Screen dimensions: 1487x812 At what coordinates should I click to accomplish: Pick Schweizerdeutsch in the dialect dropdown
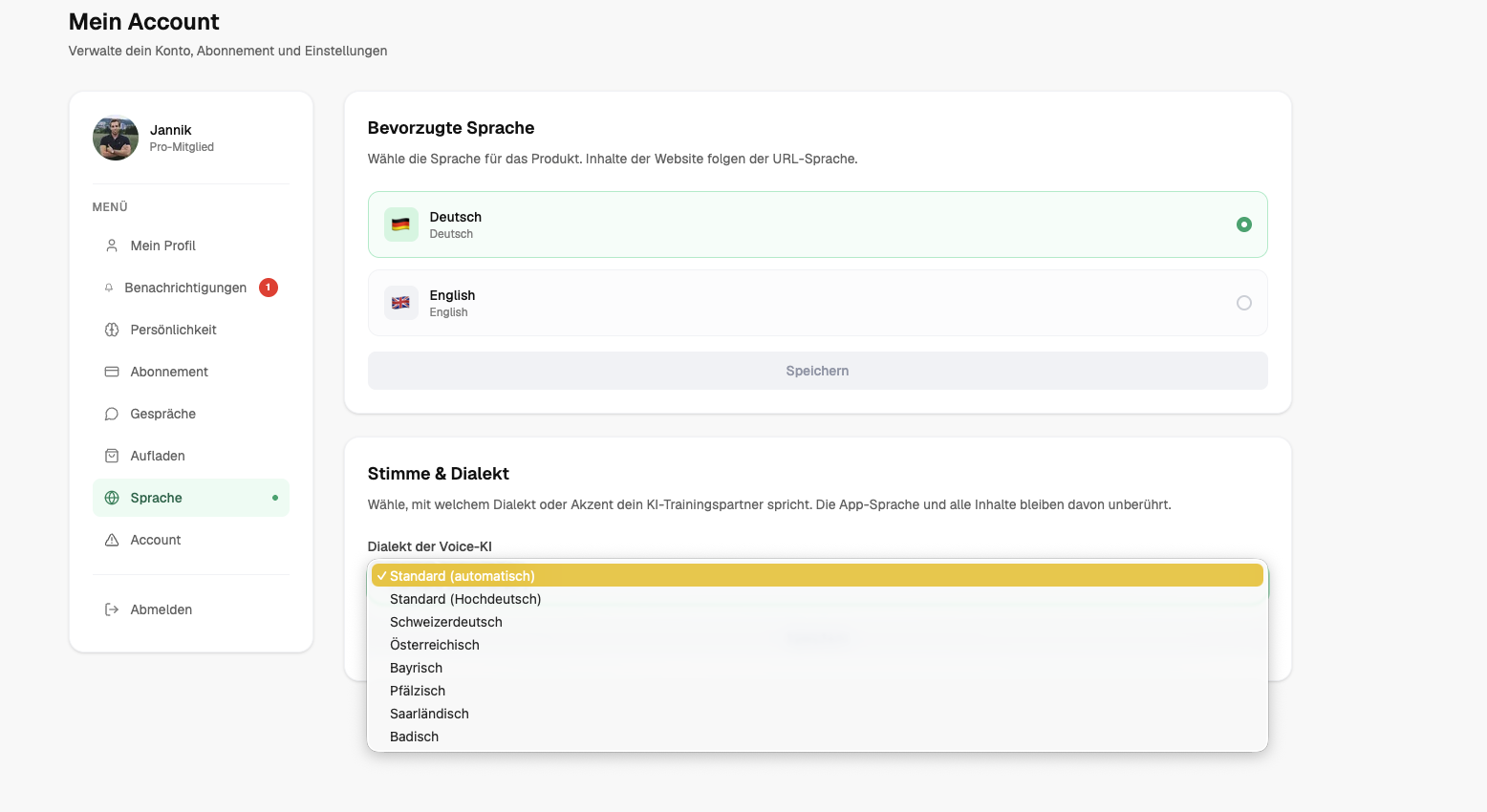[x=445, y=622]
